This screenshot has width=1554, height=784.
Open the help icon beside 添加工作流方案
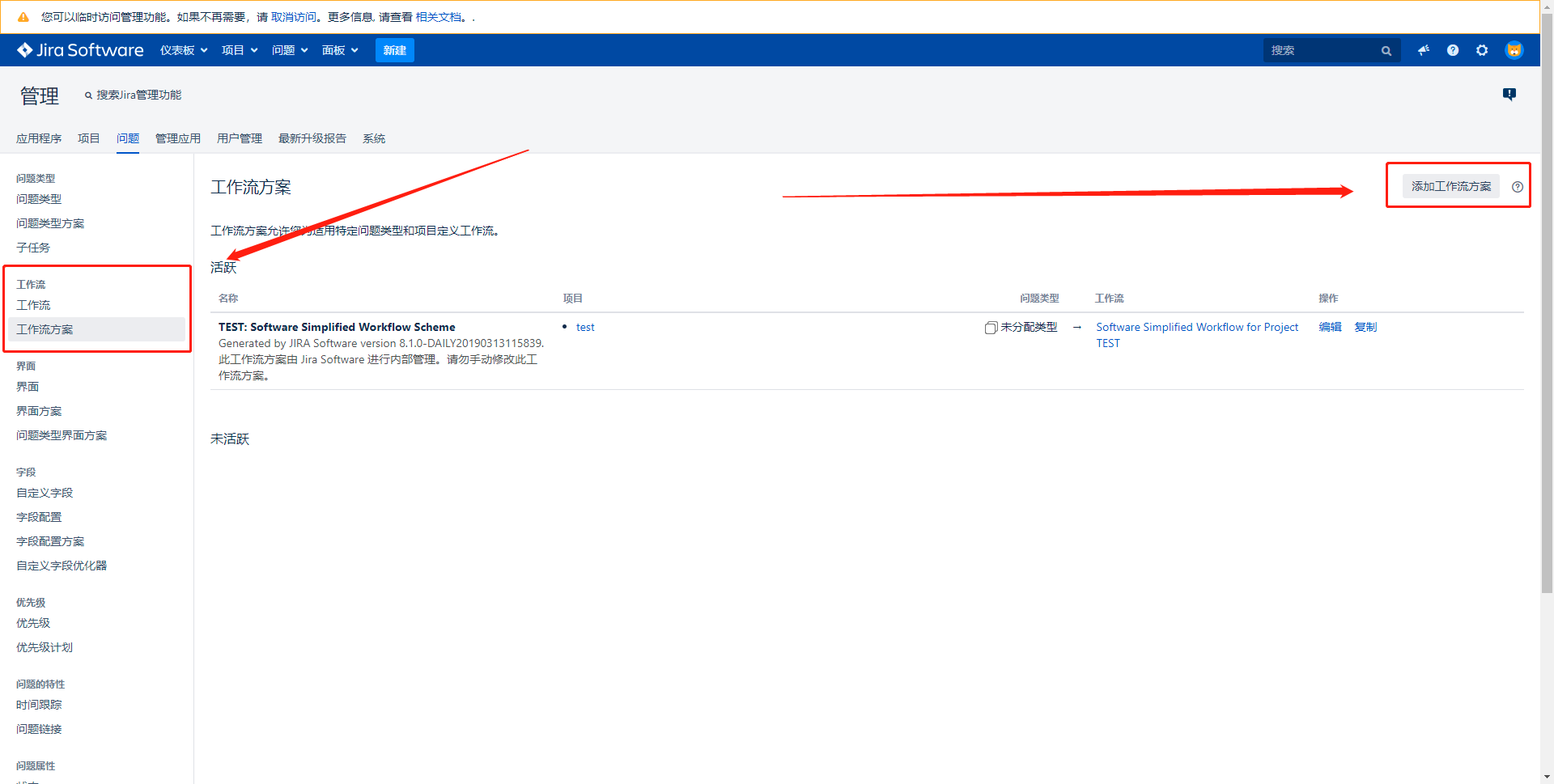(x=1518, y=186)
